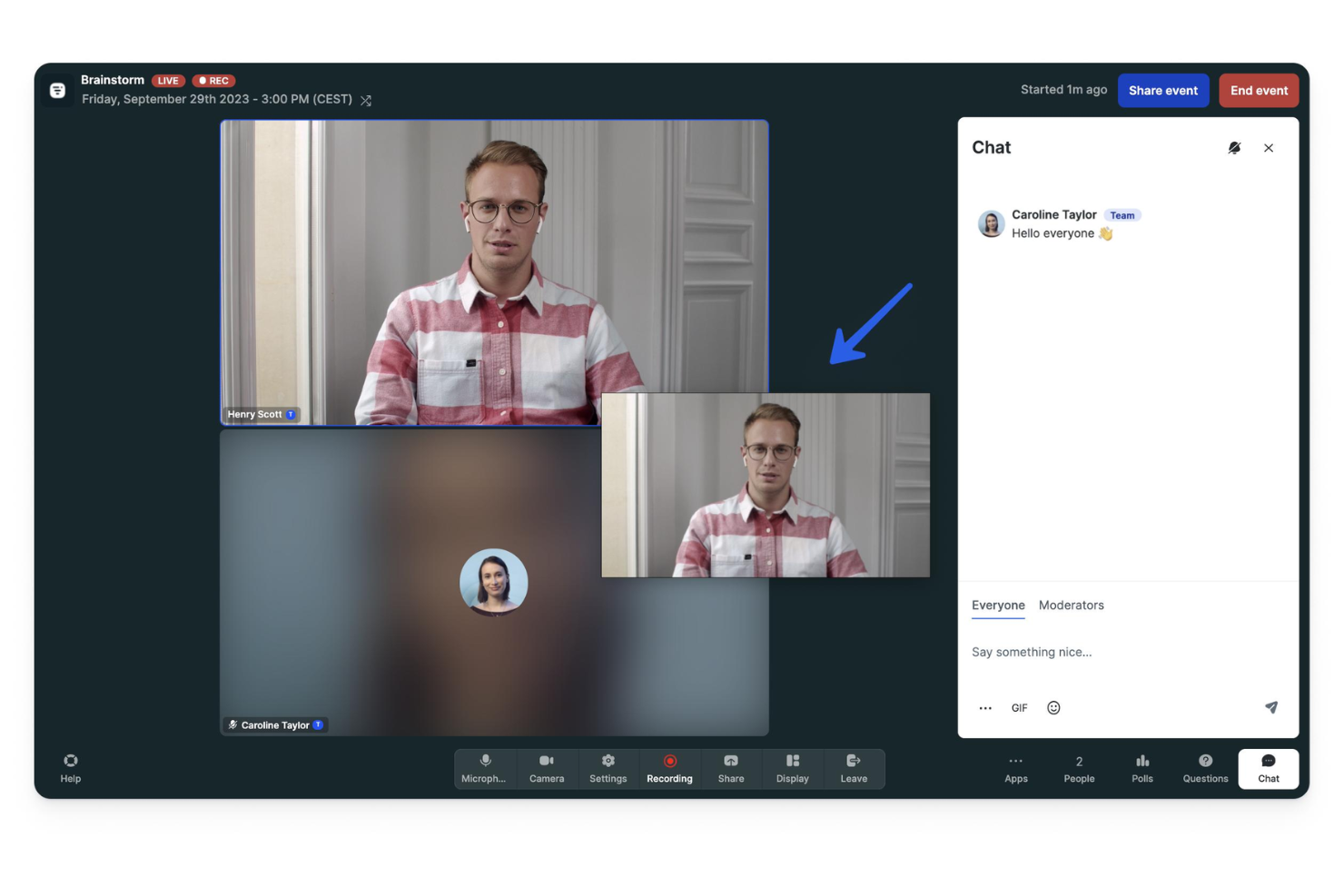The image size is (1344, 896).
Task: Mute chat notifications via bell icon
Action: click(1234, 147)
